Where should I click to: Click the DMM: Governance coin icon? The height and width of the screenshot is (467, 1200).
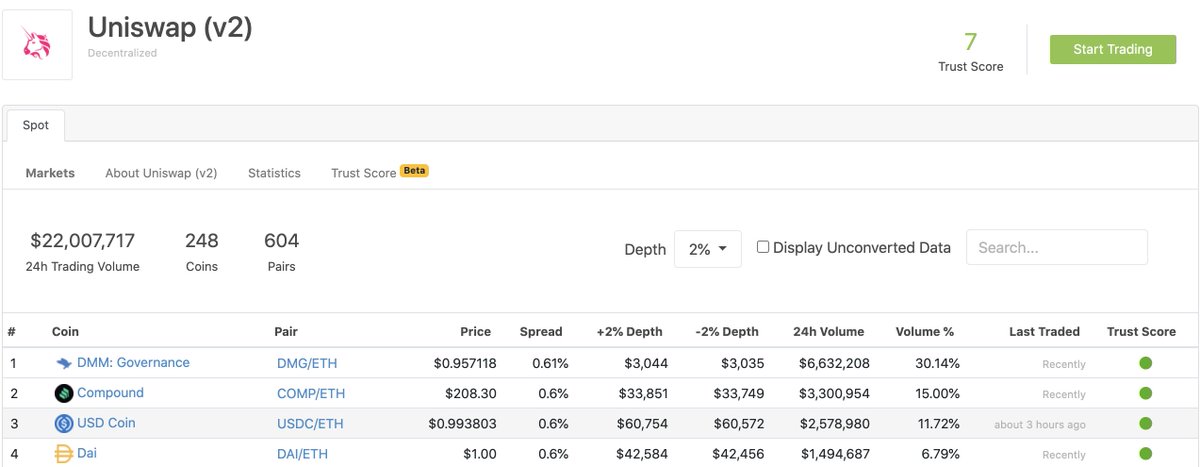coord(64,363)
